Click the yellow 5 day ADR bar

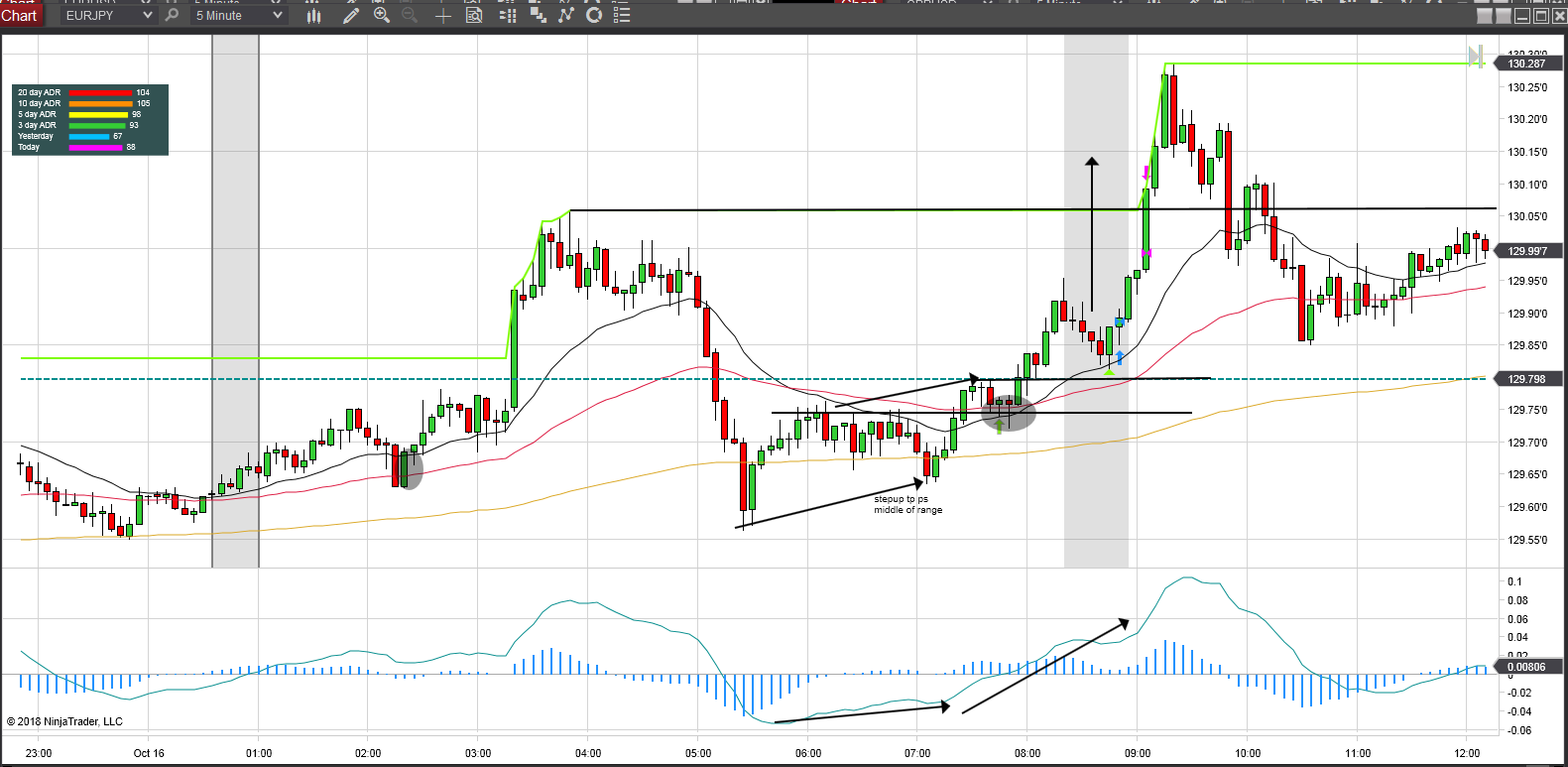tap(98, 115)
